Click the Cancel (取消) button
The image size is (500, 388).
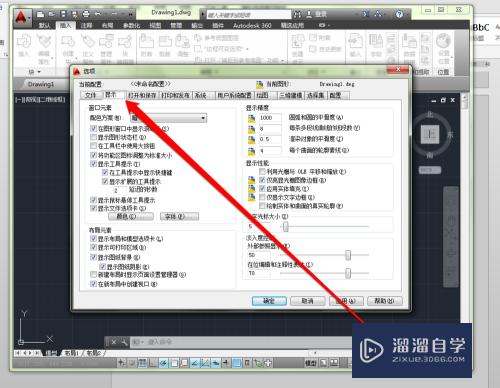coord(308,301)
